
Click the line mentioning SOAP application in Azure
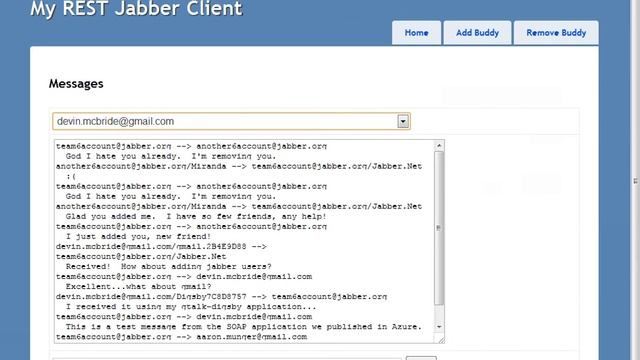(x=244, y=327)
